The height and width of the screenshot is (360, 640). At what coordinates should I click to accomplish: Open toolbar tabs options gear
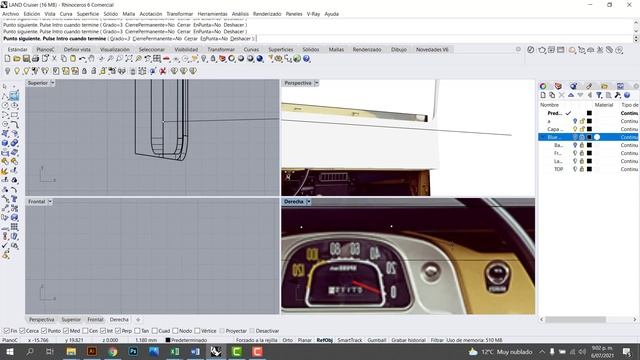click(518, 49)
